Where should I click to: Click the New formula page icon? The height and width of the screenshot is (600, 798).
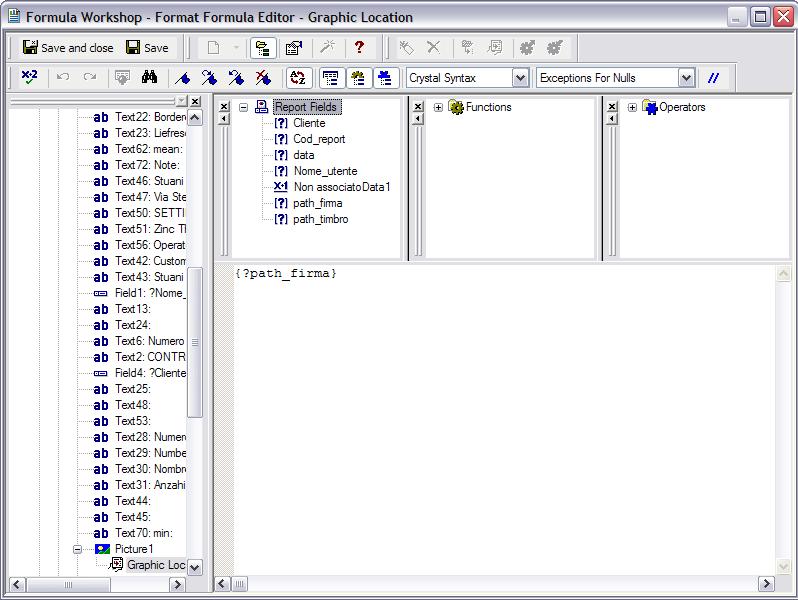[x=214, y=48]
